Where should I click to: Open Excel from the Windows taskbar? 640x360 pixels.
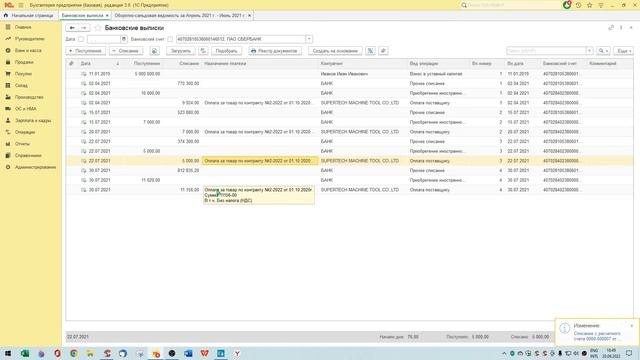(x=25, y=353)
